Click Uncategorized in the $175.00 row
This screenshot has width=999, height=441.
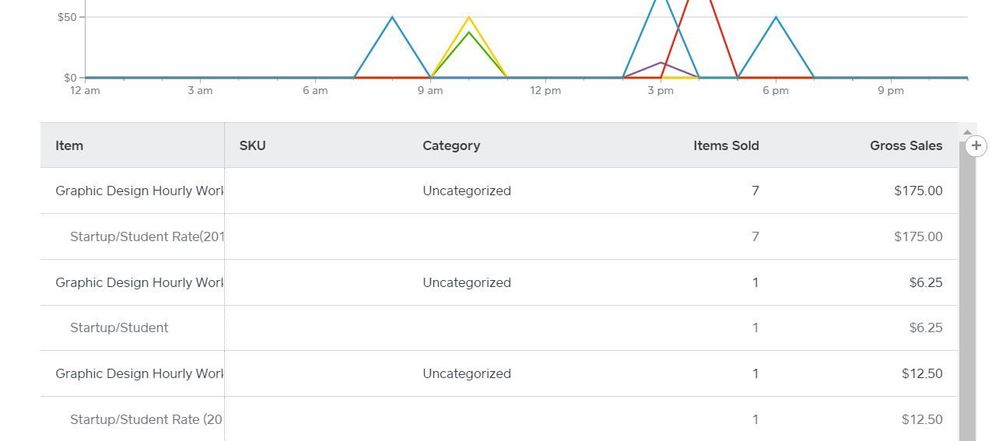[466, 191]
